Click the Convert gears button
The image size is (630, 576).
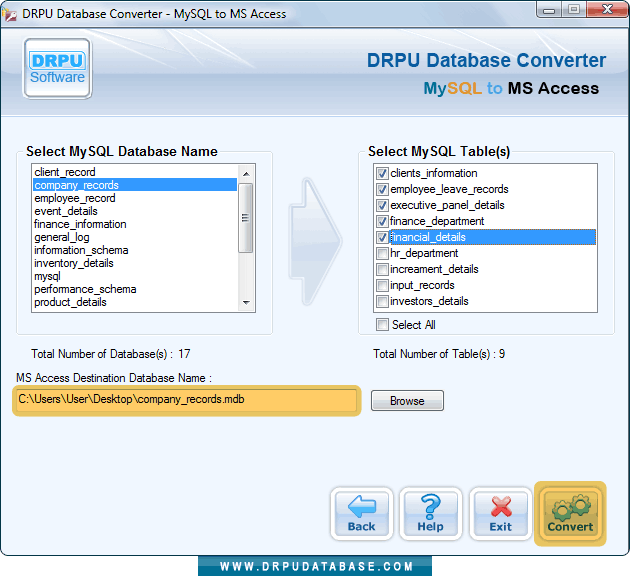coord(570,514)
